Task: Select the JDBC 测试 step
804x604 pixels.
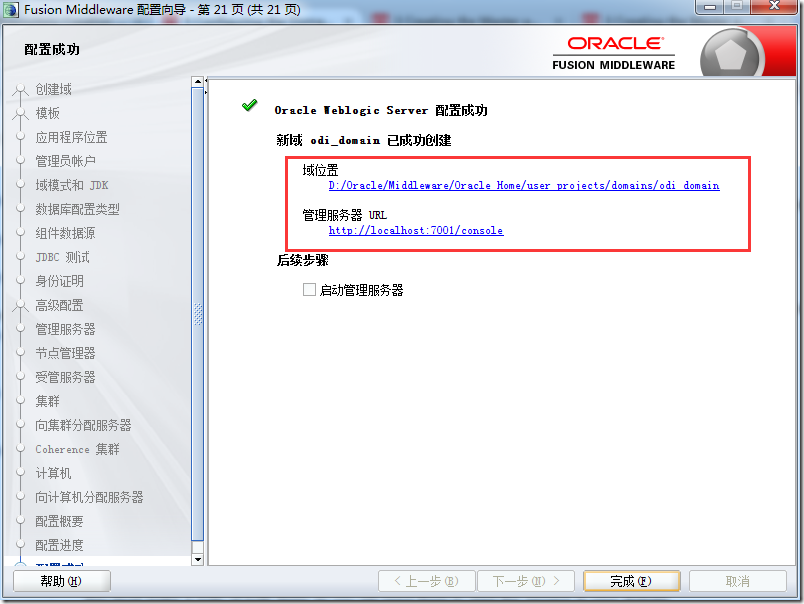Action: pos(63,257)
